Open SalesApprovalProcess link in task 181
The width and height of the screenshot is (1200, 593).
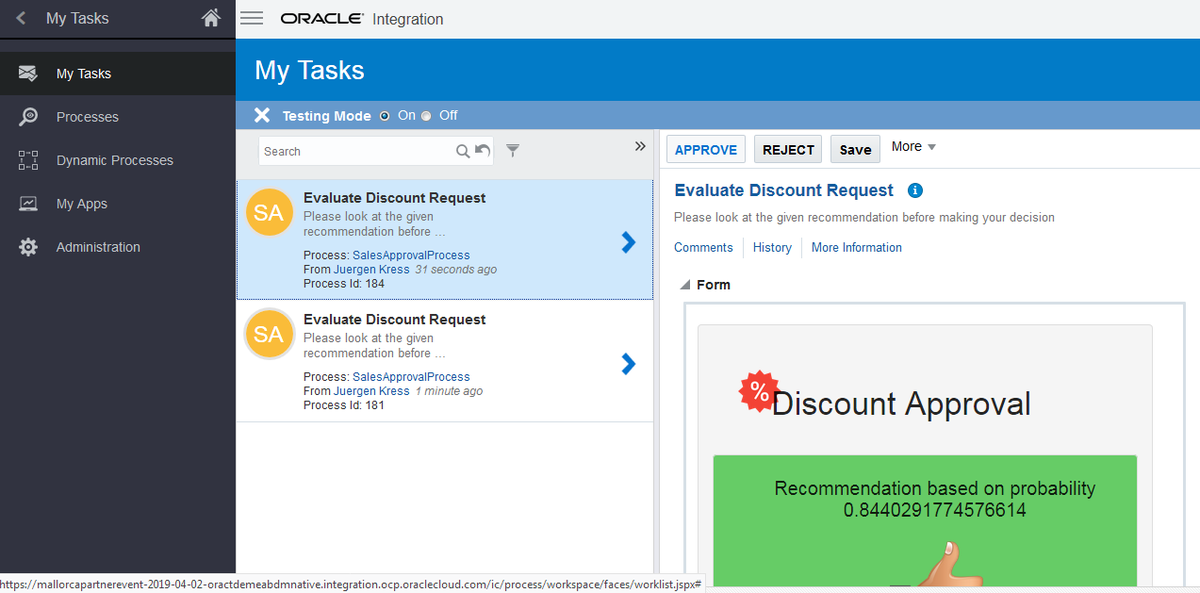[x=411, y=377]
